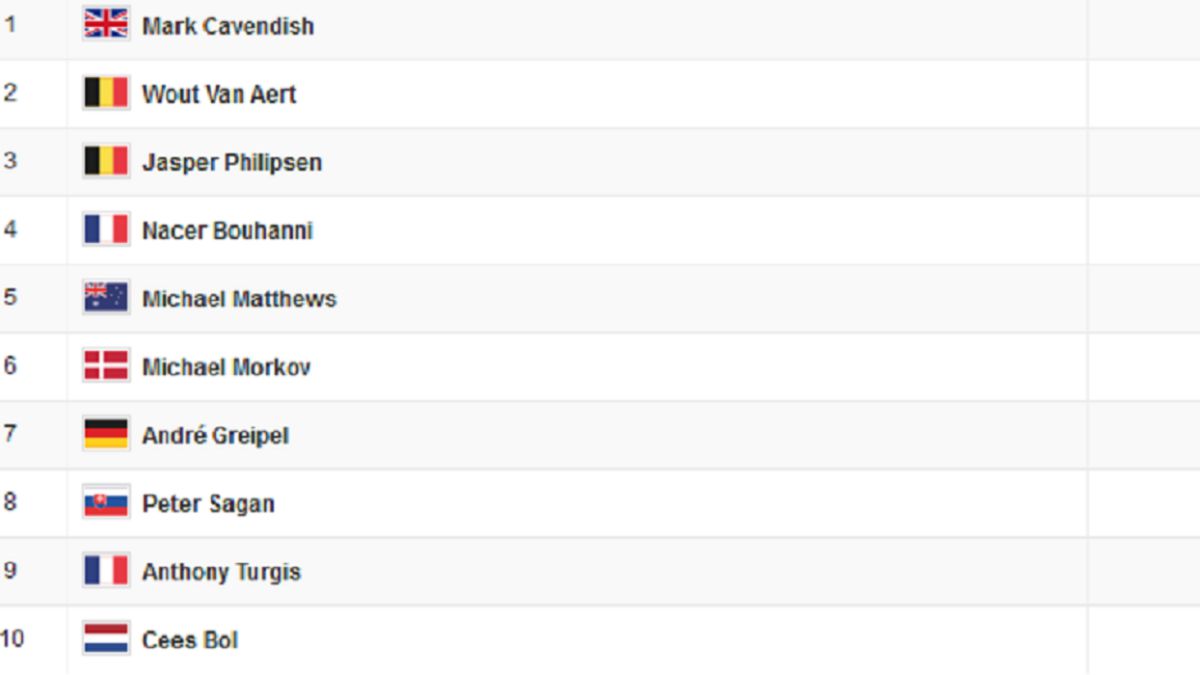Open rider Mark Cavendish's name link
This screenshot has height=675, width=1200.
228,26
